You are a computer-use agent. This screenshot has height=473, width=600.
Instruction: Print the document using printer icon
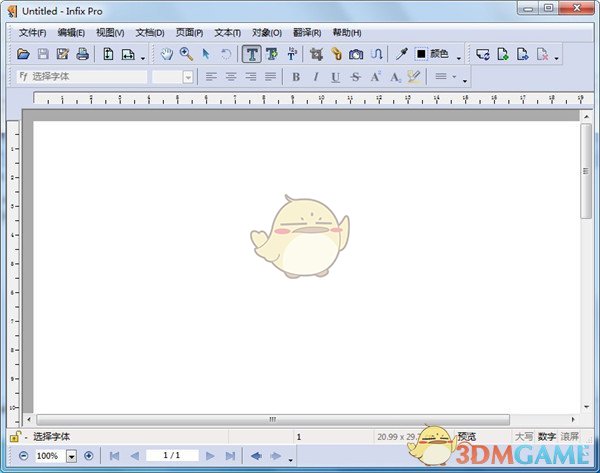coord(83,54)
